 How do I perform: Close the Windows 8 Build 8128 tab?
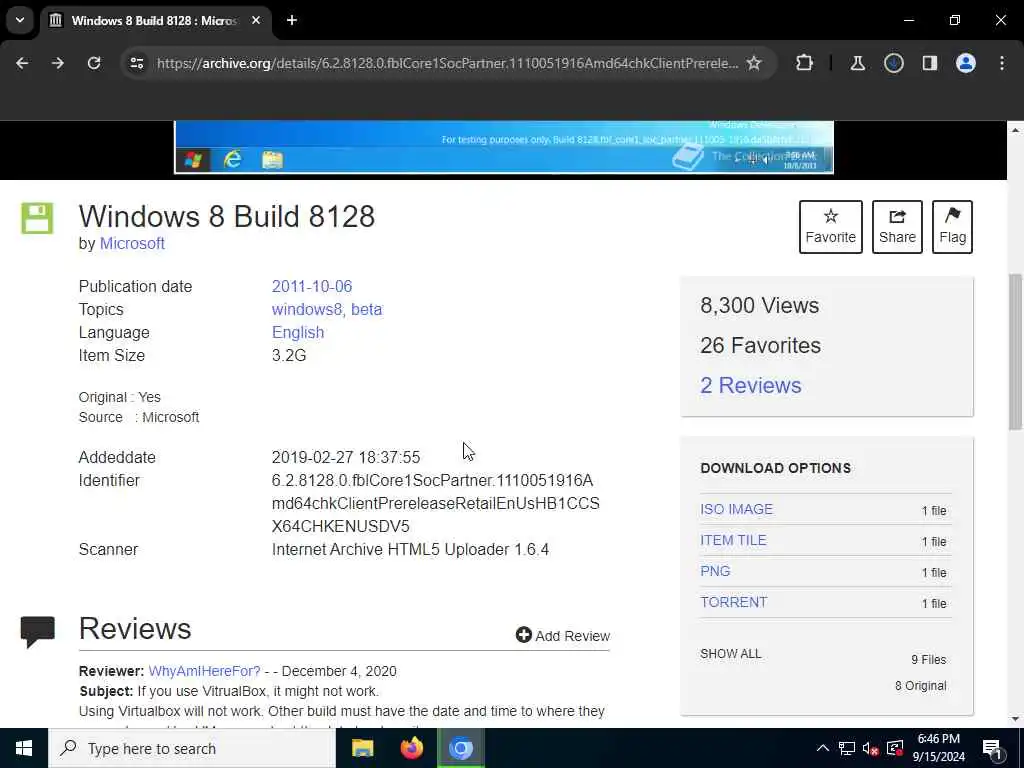256,20
